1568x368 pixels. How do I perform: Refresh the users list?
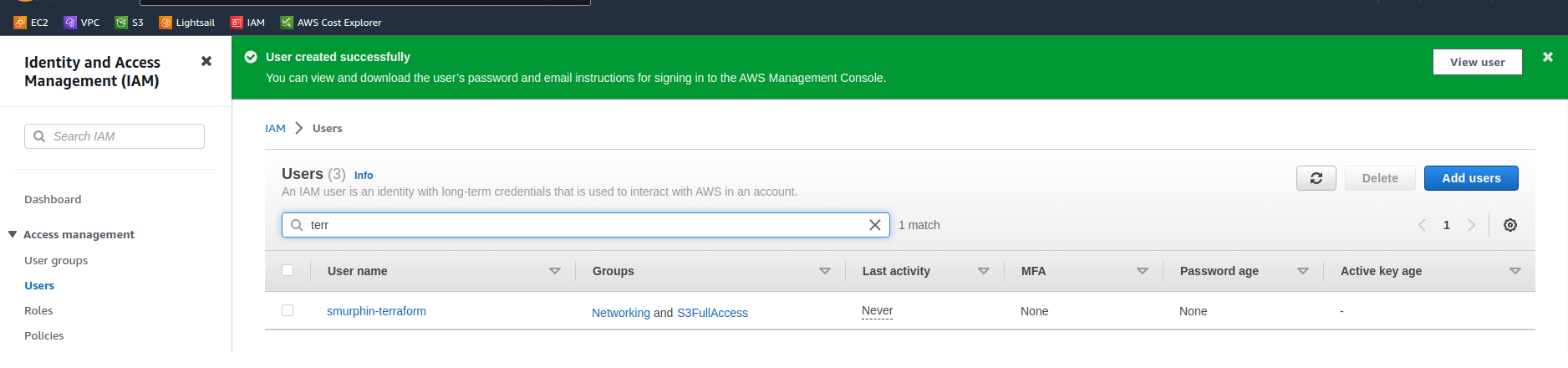1316,178
